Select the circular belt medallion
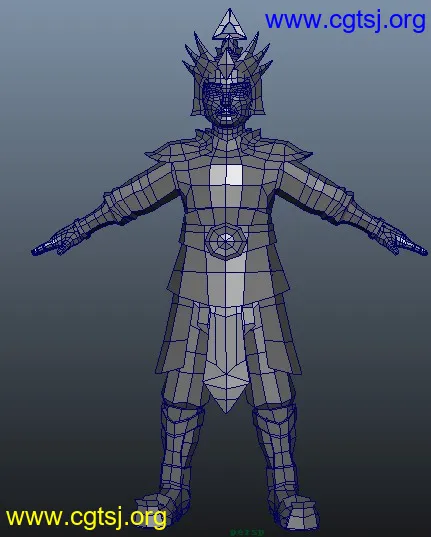 pyautogui.click(x=226, y=240)
